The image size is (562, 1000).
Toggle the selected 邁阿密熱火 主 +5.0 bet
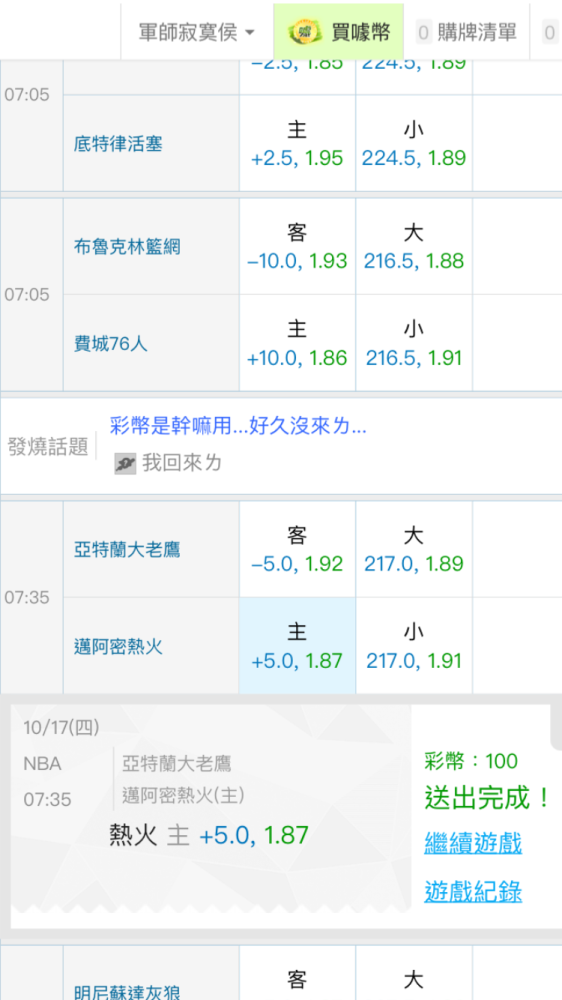tap(297, 646)
